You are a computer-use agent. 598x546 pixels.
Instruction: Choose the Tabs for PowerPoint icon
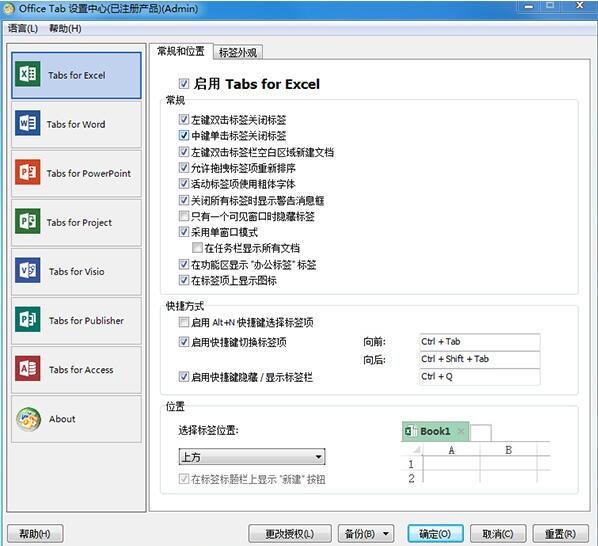click(x=28, y=172)
